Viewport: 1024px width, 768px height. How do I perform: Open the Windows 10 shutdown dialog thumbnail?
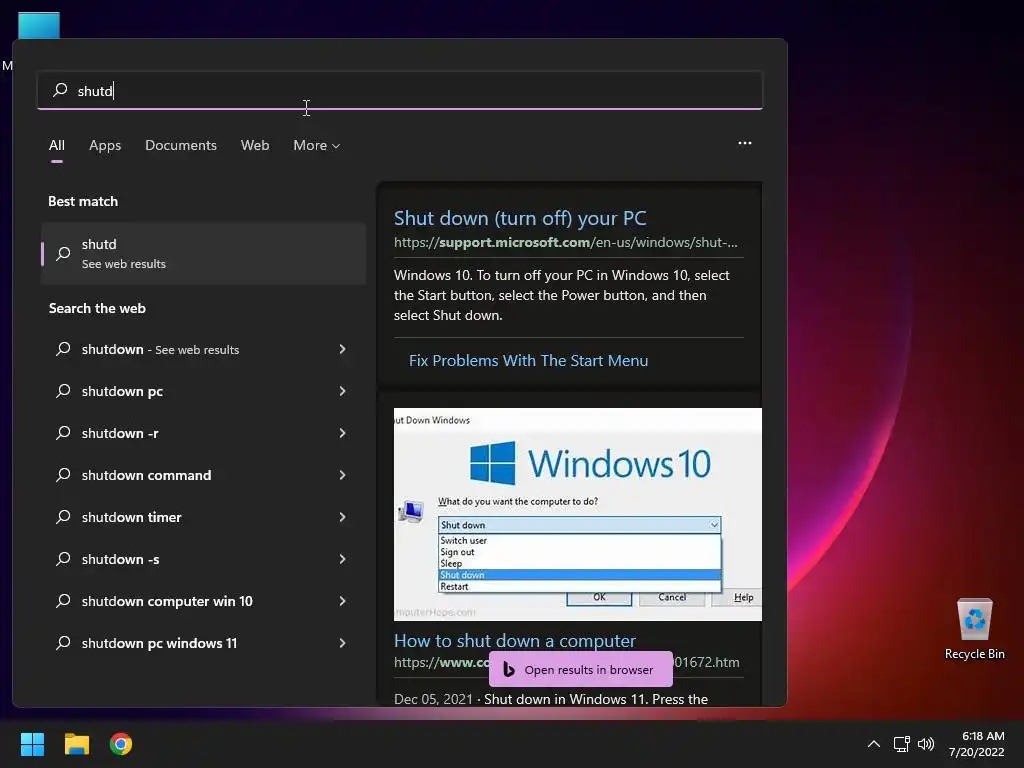point(577,514)
